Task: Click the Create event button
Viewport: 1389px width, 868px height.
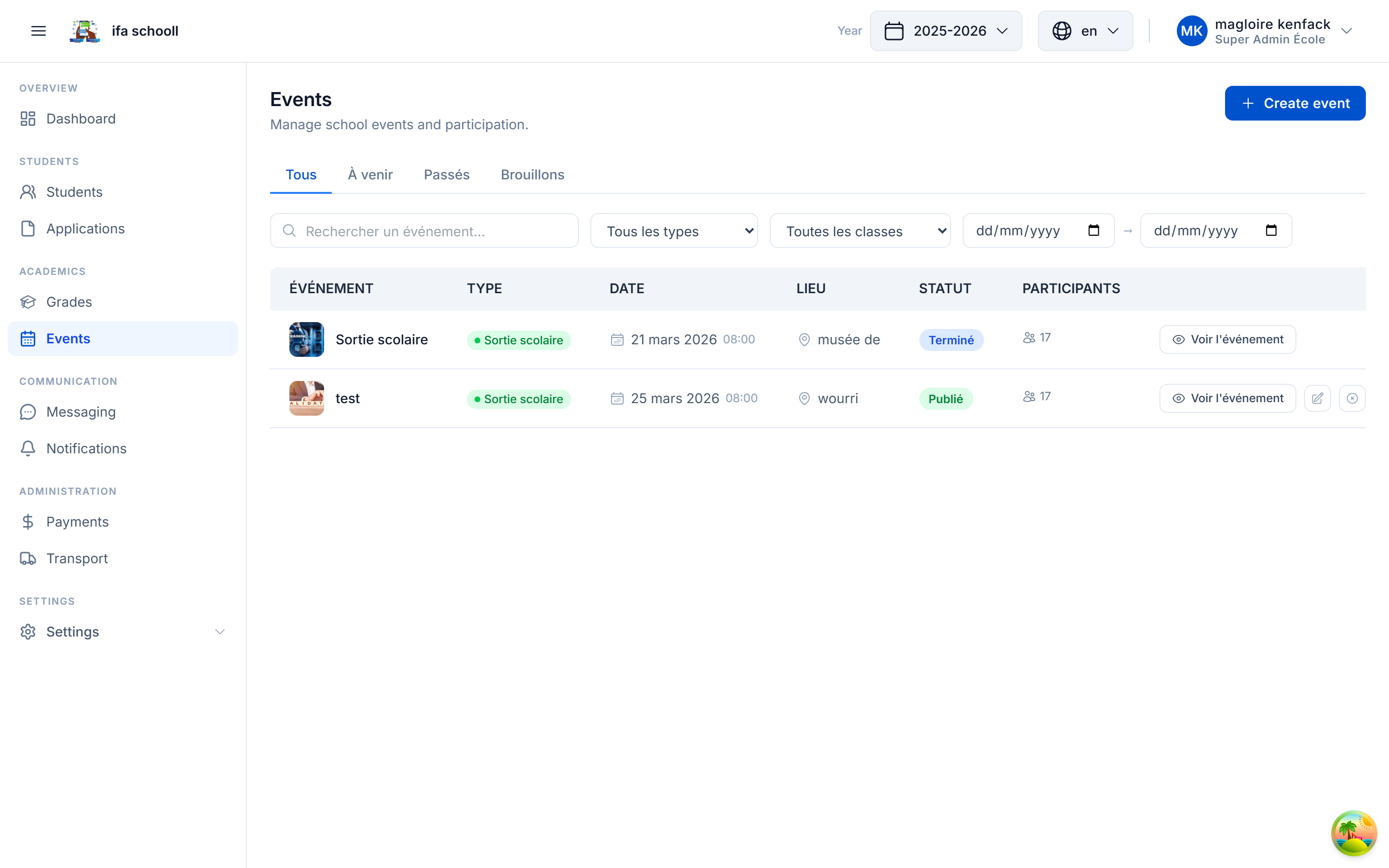Action: pos(1294,103)
